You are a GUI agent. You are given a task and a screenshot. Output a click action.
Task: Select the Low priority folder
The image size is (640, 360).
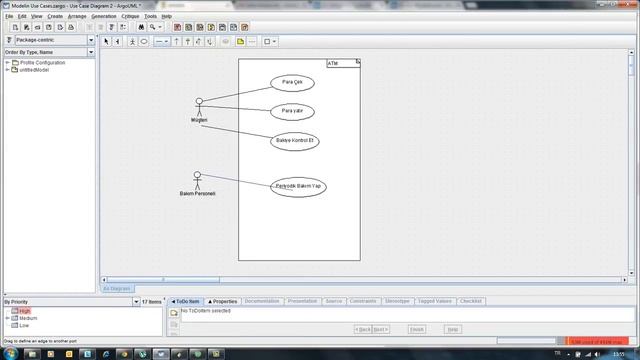tap(20, 325)
